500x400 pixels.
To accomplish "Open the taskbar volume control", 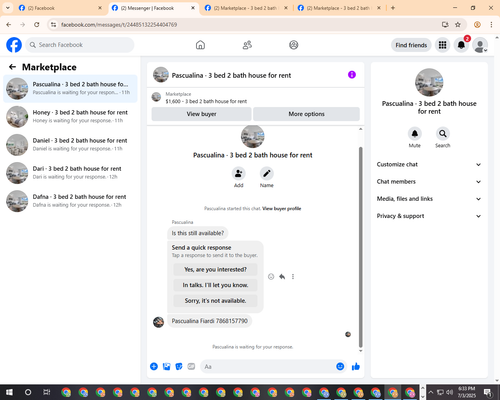I will point(450,392).
